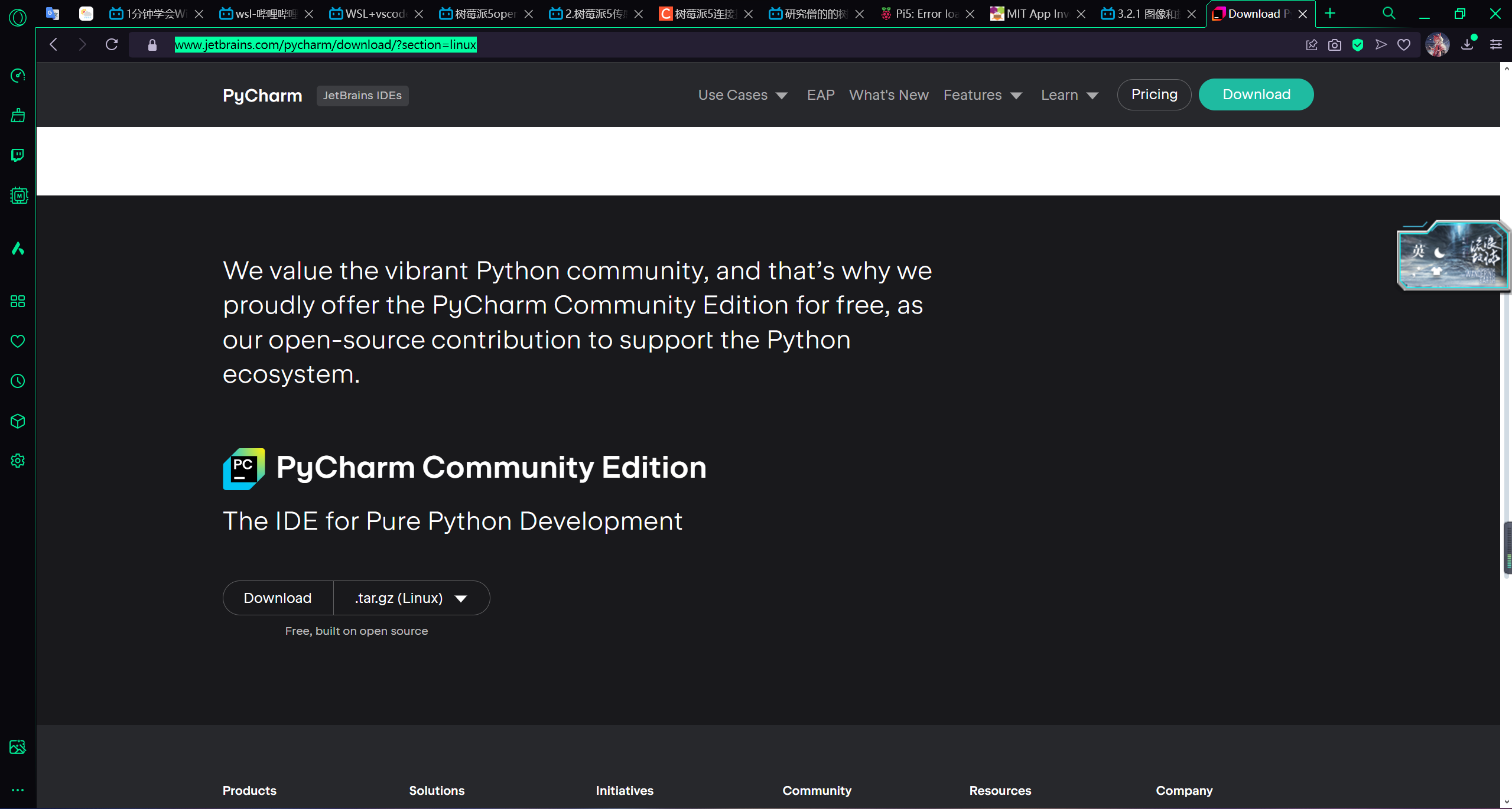Open bookmarks heart in the sidebar

point(18,341)
